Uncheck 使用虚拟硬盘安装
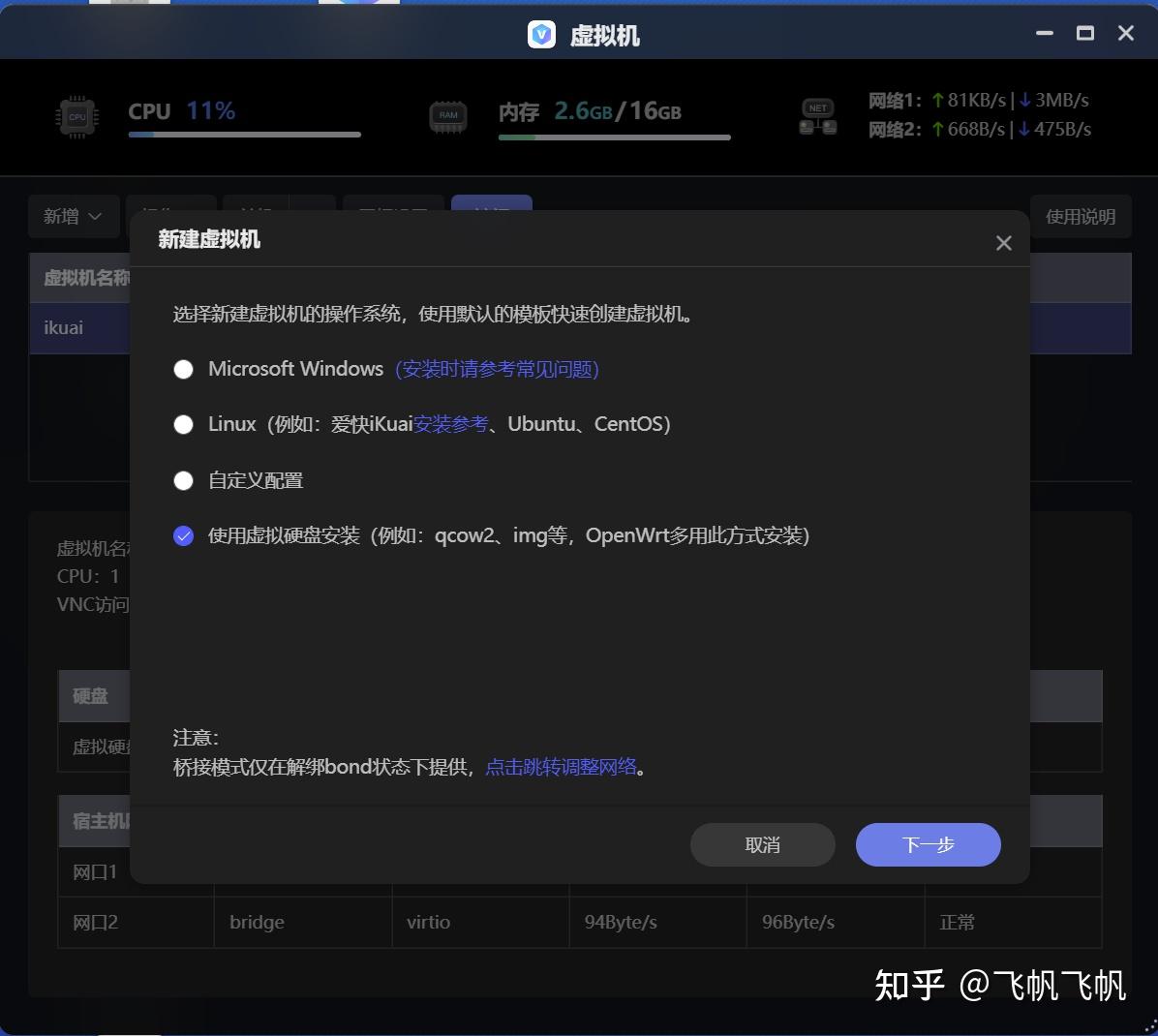The width and height of the screenshot is (1158, 1036). tap(183, 534)
